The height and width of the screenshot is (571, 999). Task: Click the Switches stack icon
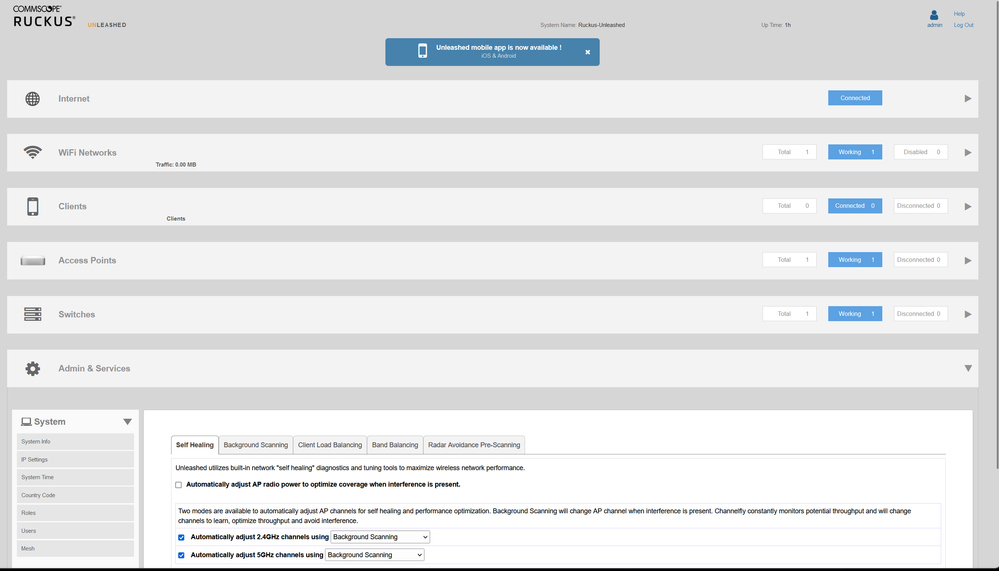33,315
